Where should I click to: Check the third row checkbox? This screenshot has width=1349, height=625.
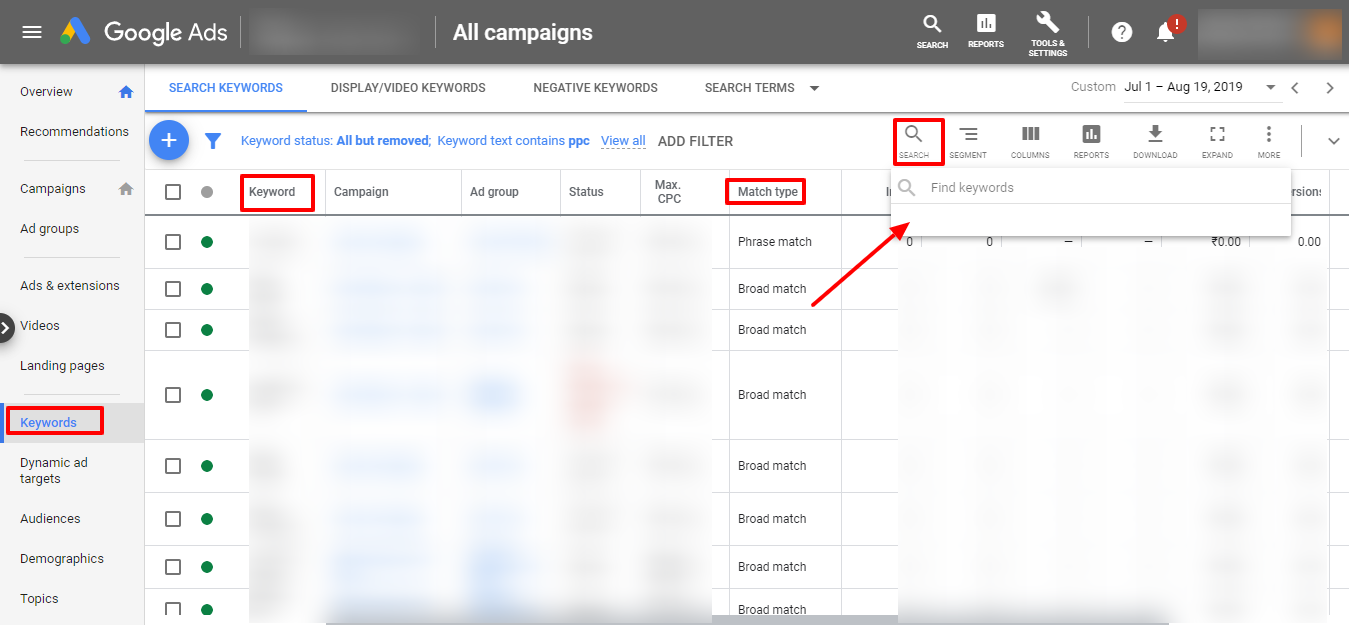[173, 330]
